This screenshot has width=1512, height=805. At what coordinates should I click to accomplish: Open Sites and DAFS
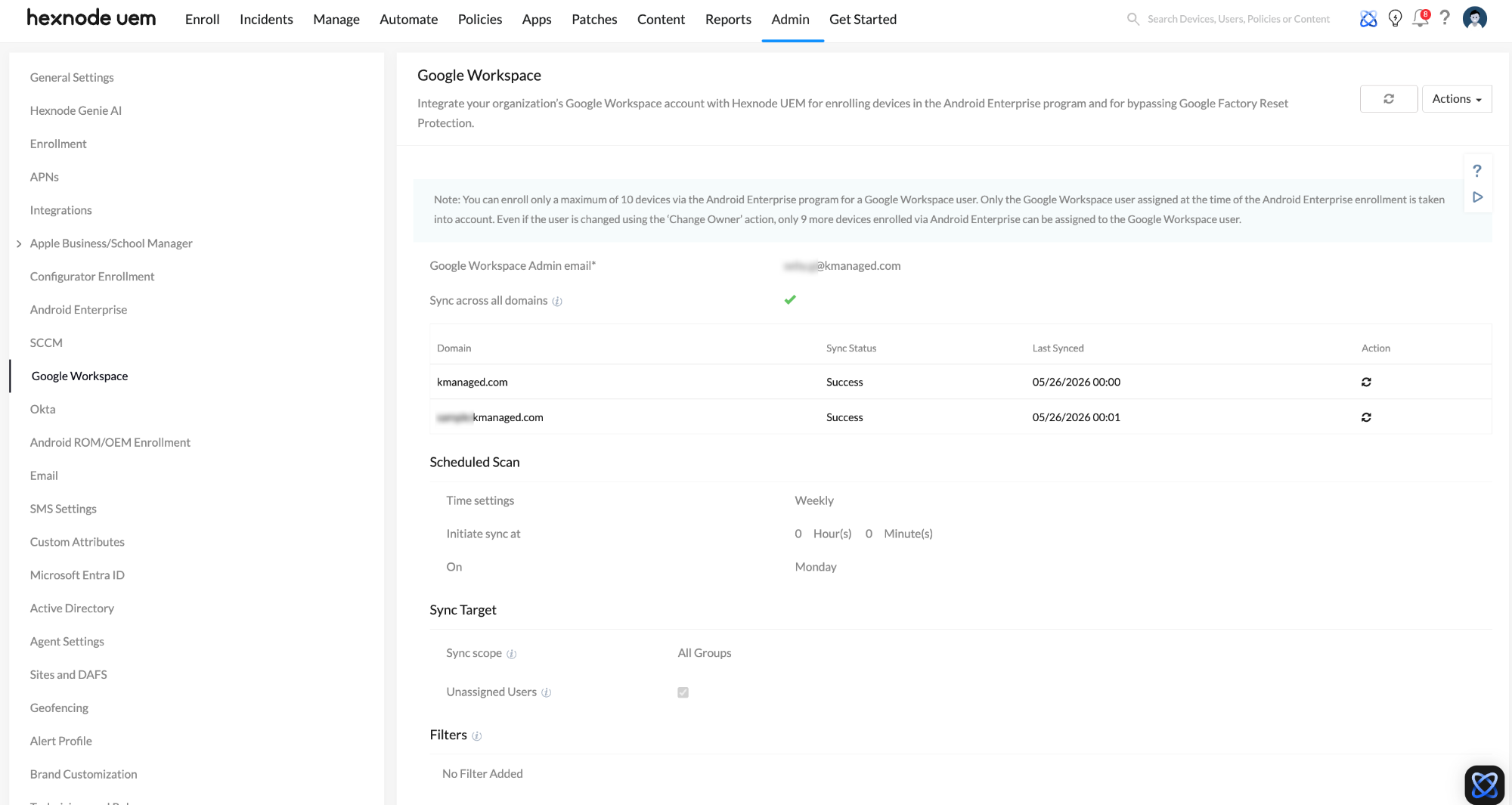(69, 676)
